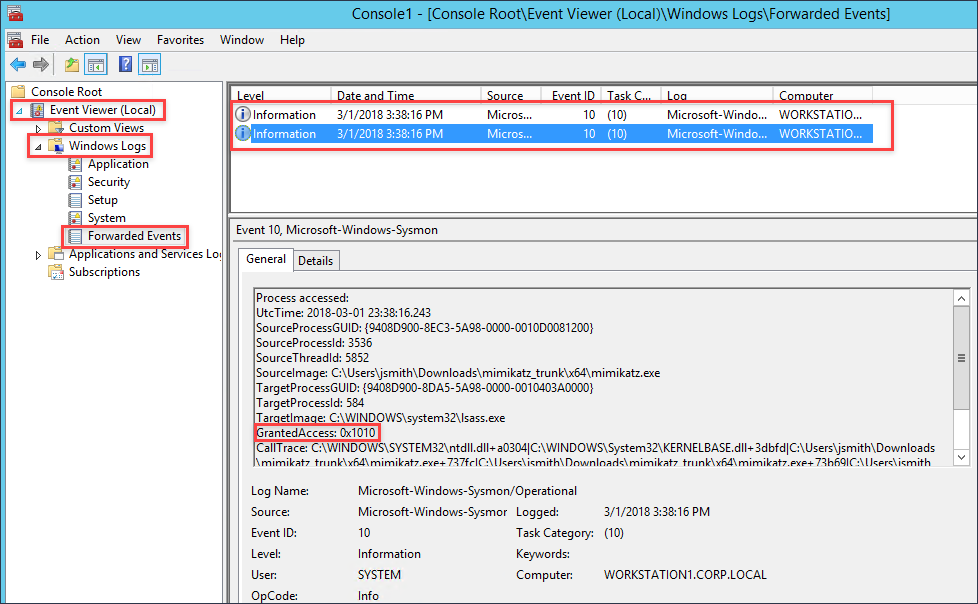This screenshot has width=978, height=604.
Task: Open the Window menu
Action: coord(242,40)
